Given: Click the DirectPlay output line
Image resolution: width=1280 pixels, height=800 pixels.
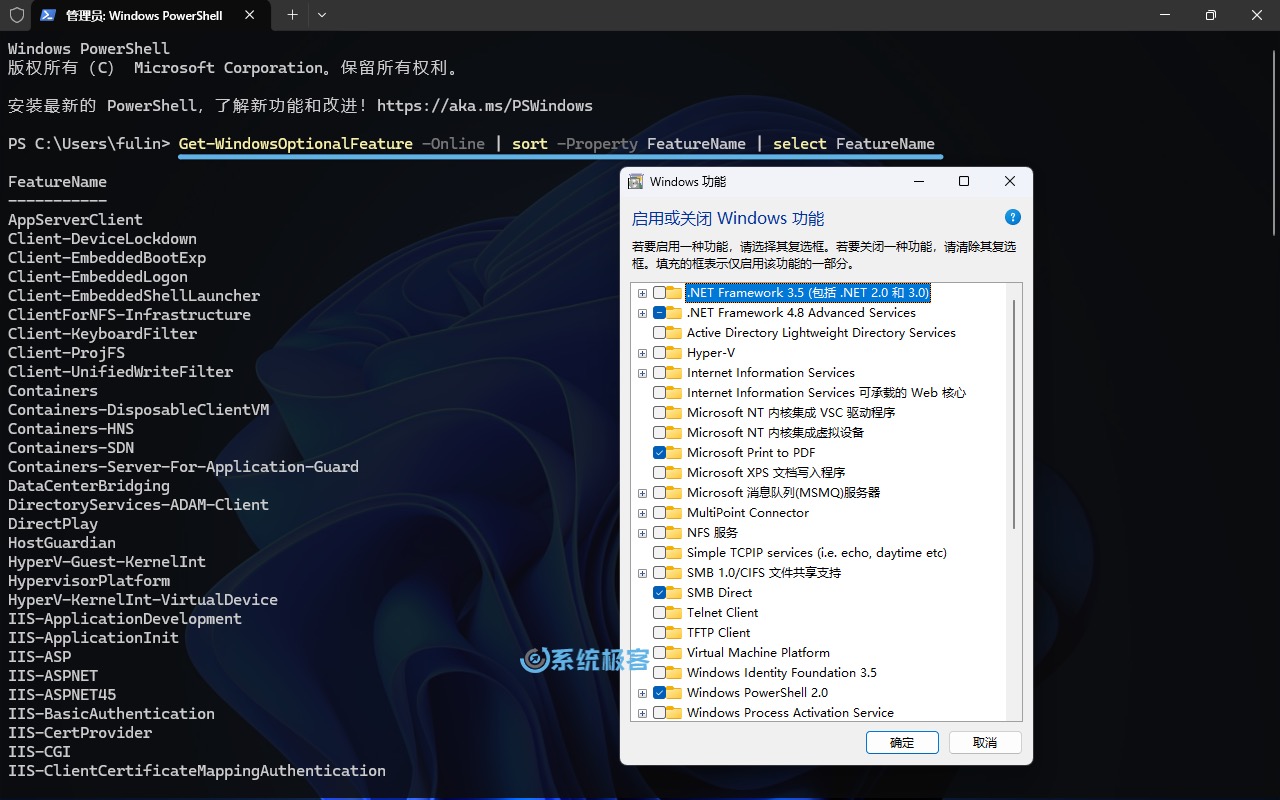Looking at the screenshot, I should [x=53, y=524].
